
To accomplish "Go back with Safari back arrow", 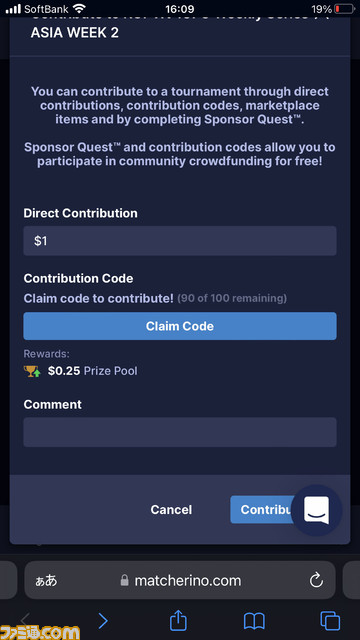I will pyautogui.click(x=25, y=620).
